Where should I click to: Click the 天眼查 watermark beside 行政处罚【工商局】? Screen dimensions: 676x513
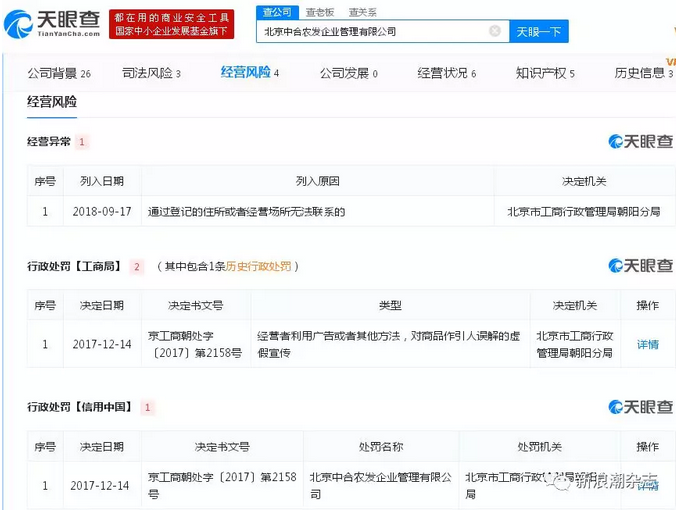click(x=640, y=266)
